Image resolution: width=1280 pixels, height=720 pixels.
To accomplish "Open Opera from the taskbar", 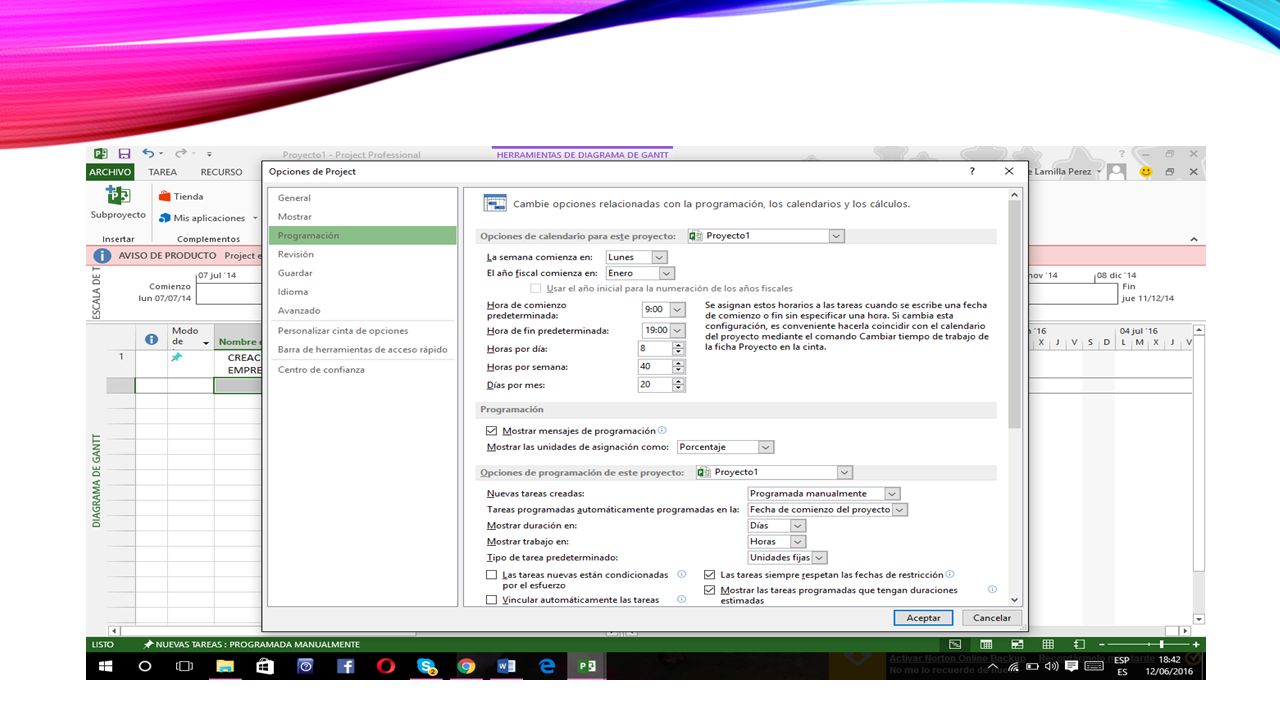I will pyautogui.click(x=386, y=666).
